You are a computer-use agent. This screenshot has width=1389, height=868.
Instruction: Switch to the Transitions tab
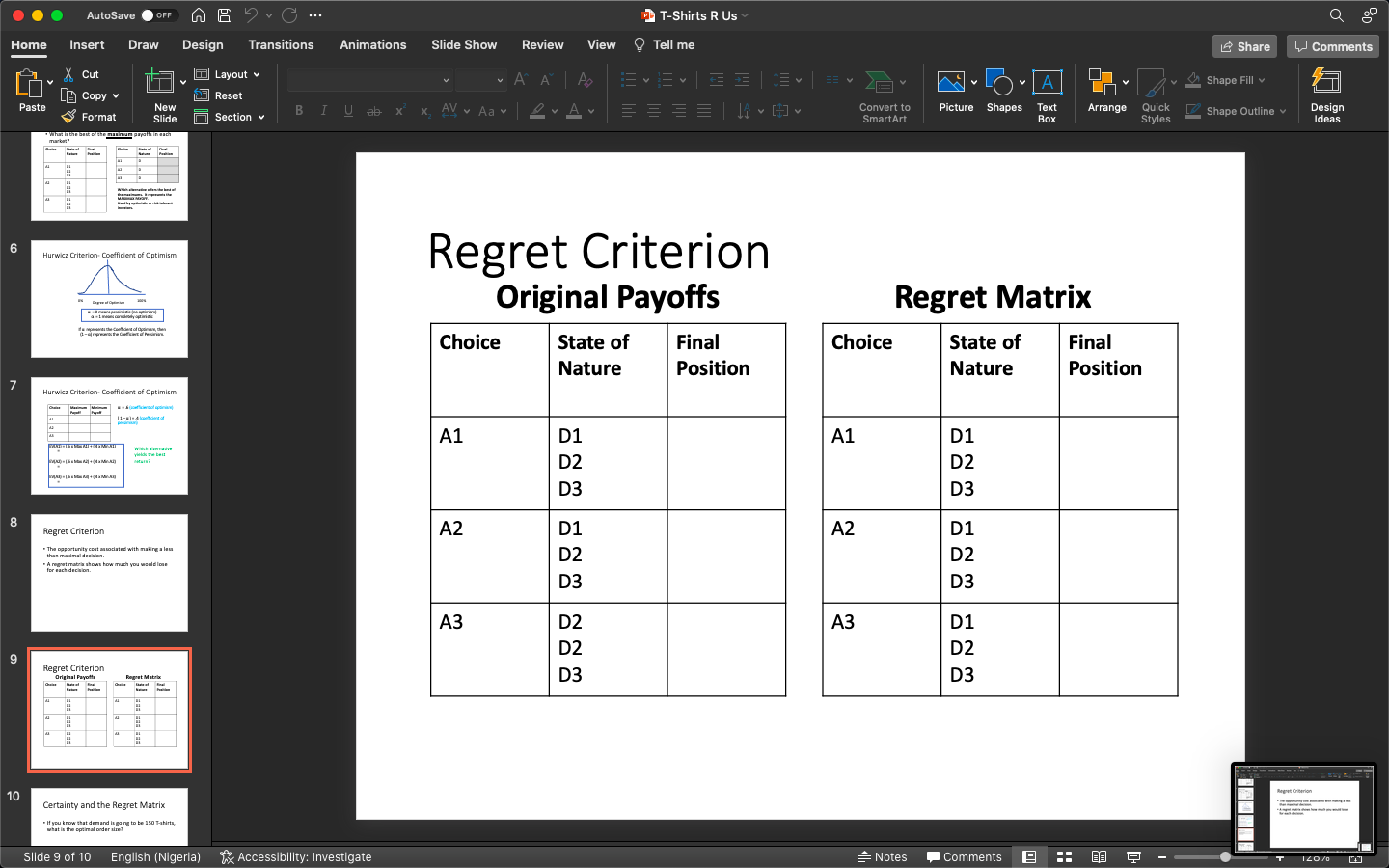[x=281, y=44]
